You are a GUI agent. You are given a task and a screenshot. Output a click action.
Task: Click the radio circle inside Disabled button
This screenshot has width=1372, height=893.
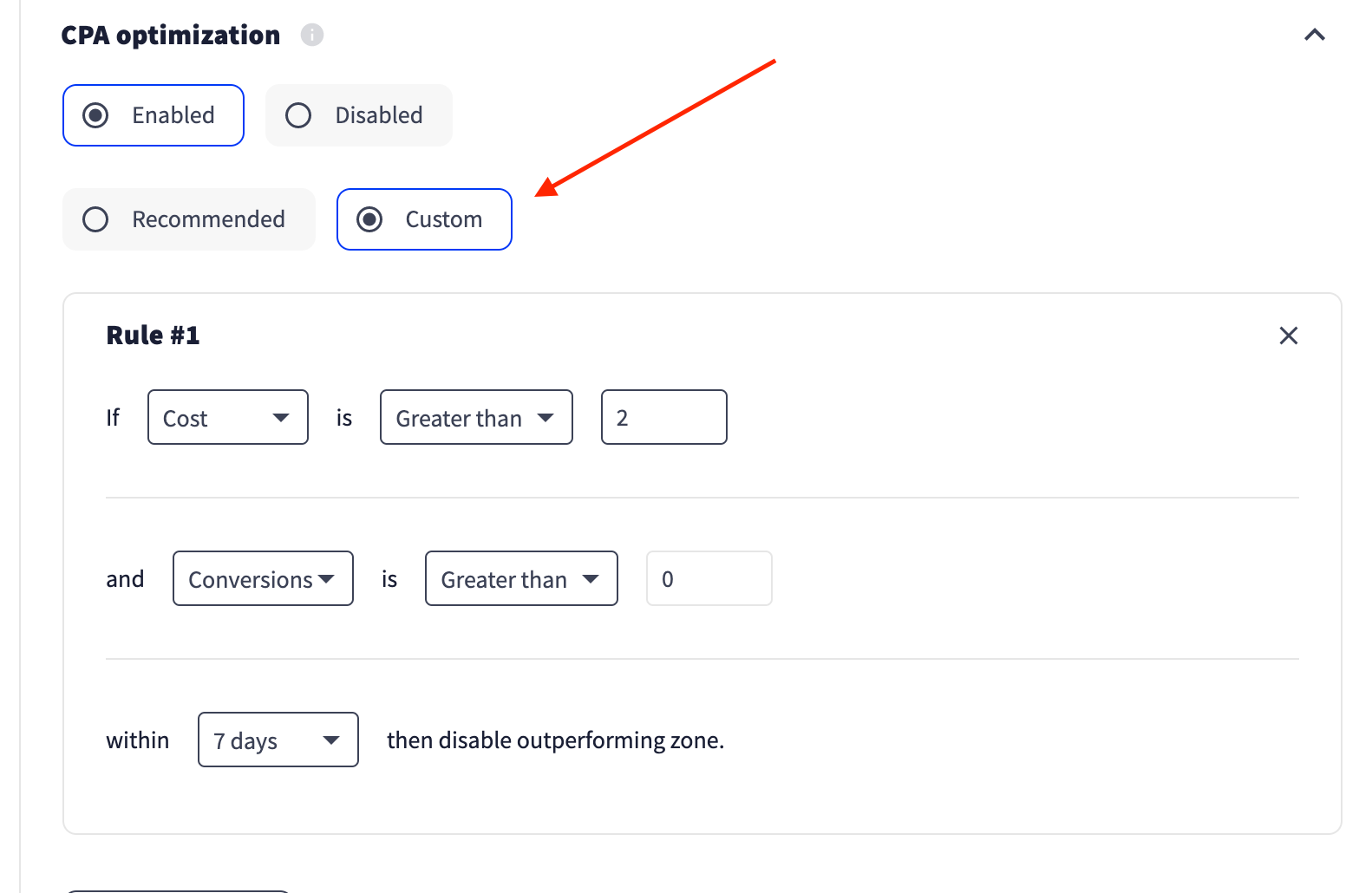pos(298,115)
